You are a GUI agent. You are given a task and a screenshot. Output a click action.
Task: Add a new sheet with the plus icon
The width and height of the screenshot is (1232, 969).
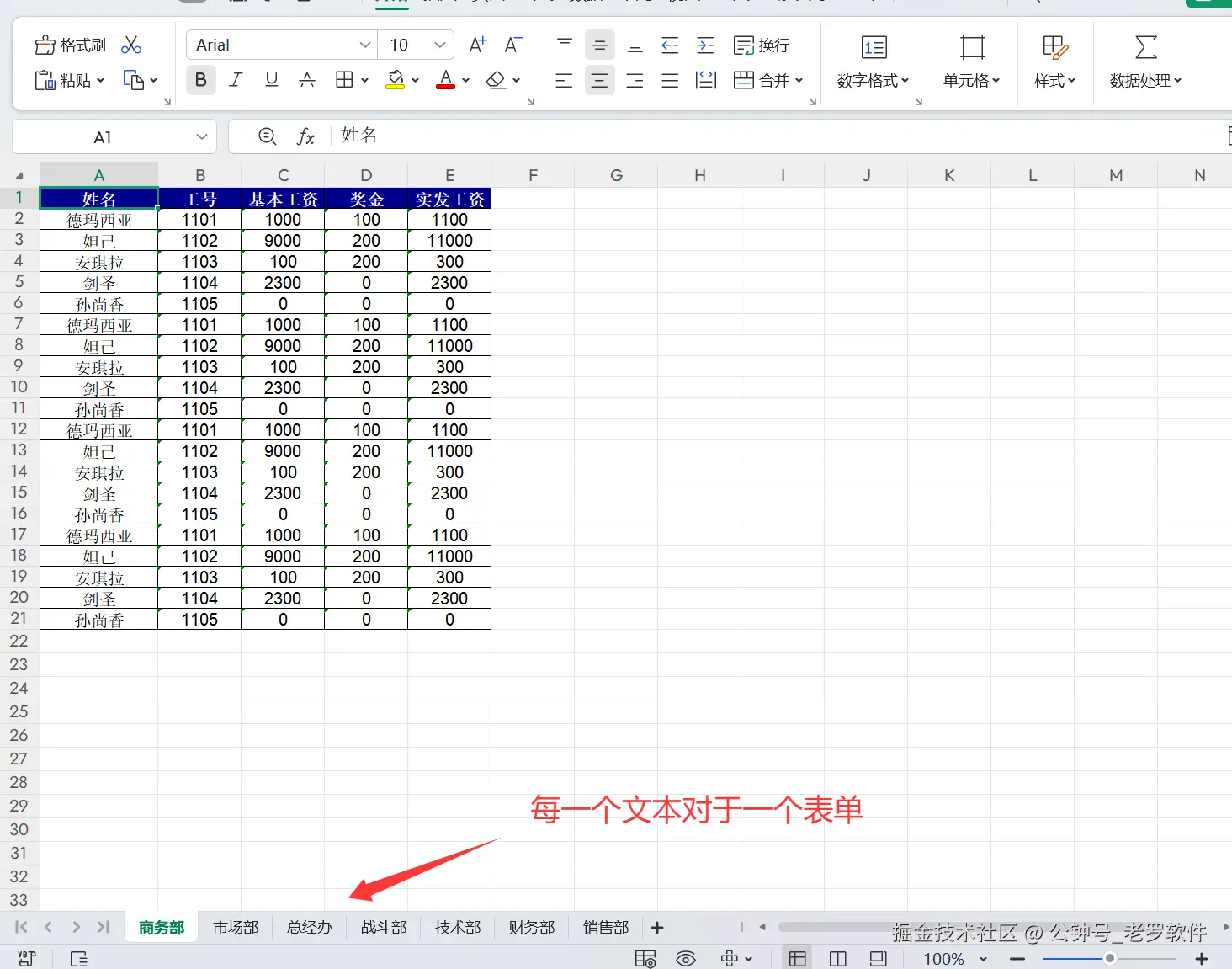point(657,928)
